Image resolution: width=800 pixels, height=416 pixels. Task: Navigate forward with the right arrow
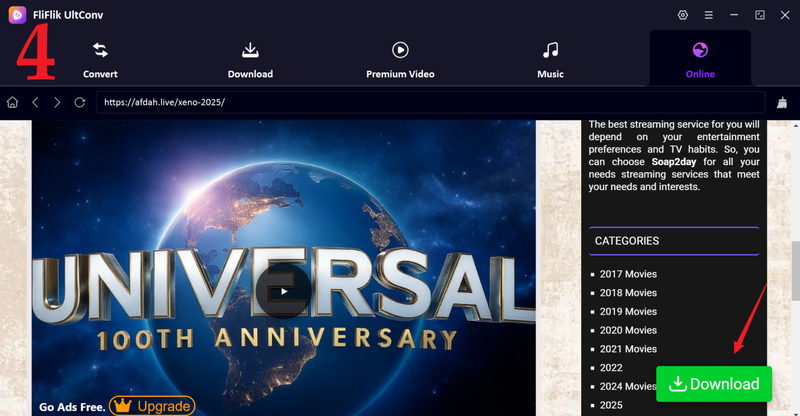(x=57, y=102)
